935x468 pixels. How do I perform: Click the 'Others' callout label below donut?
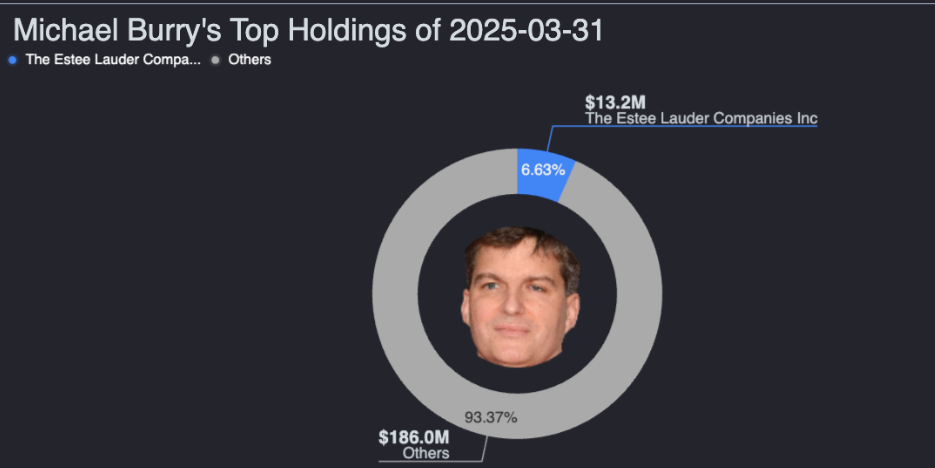pos(426,453)
